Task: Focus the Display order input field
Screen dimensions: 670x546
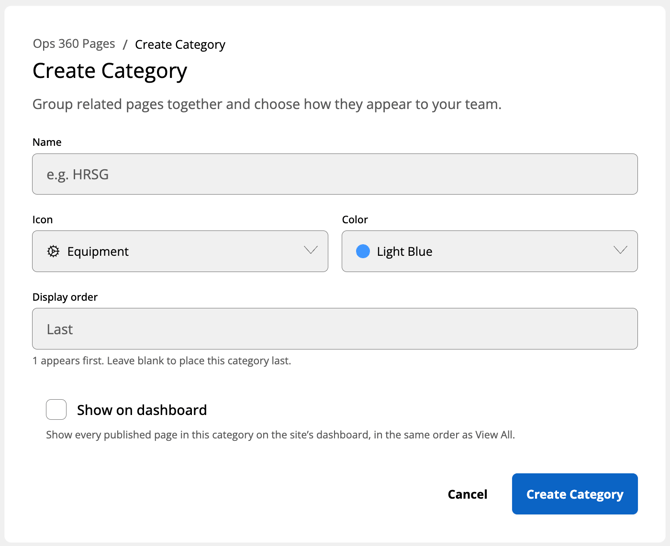Action: 335,329
